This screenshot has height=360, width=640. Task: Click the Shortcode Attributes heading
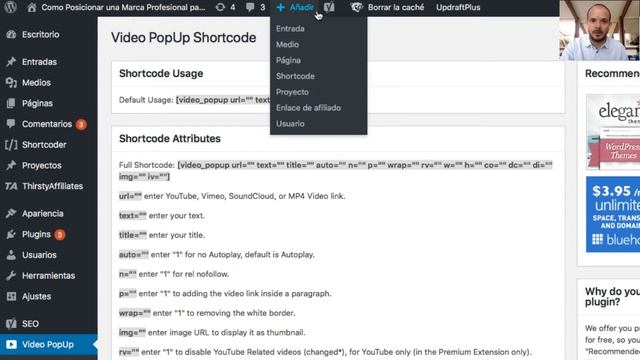coord(170,138)
